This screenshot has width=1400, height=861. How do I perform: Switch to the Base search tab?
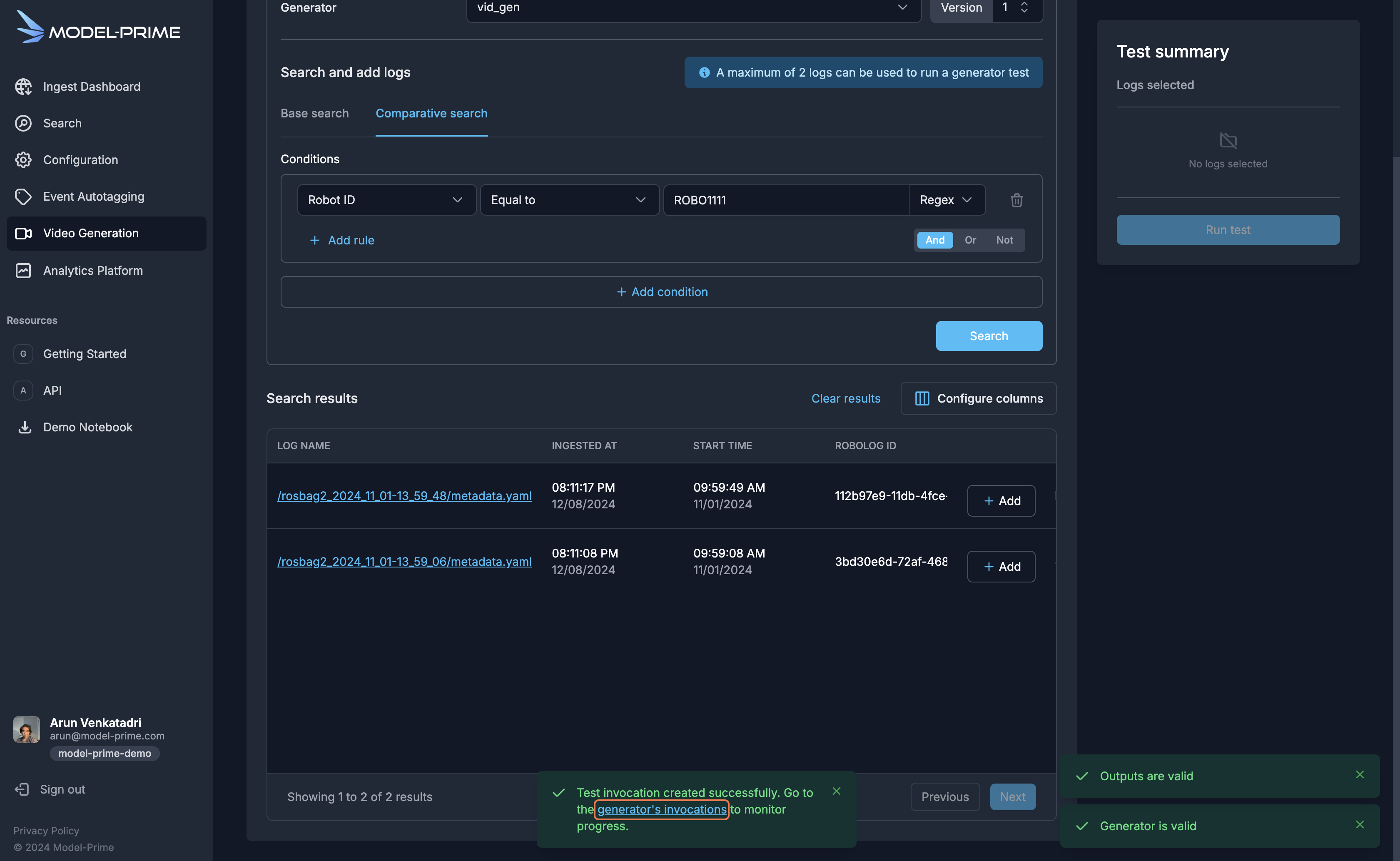tap(314, 113)
